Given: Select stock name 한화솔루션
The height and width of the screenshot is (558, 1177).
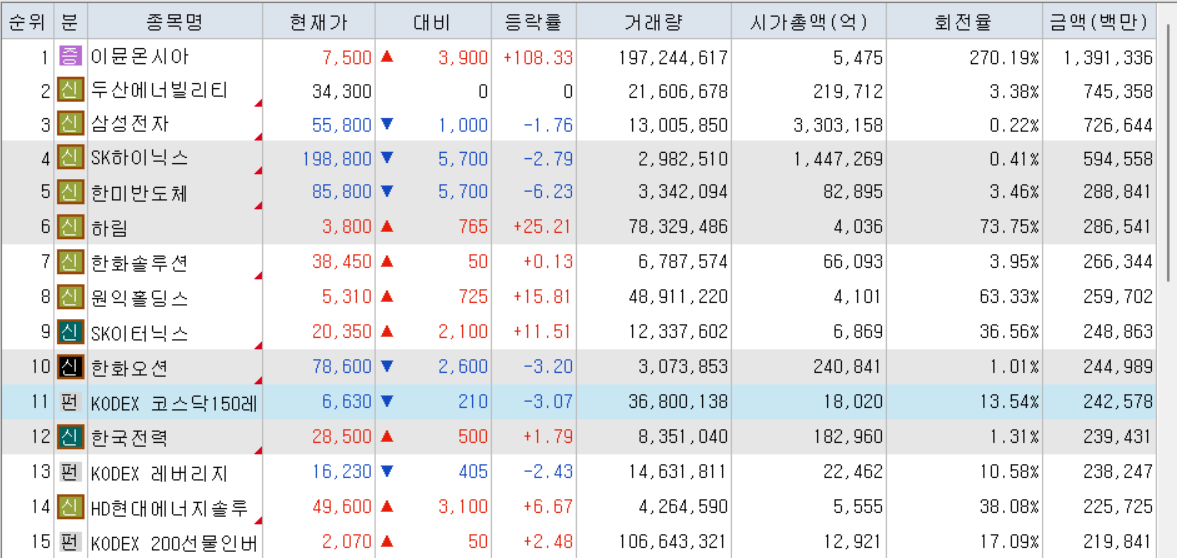Looking at the screenshot, I should pyautogui.click(x=139, y=263).
